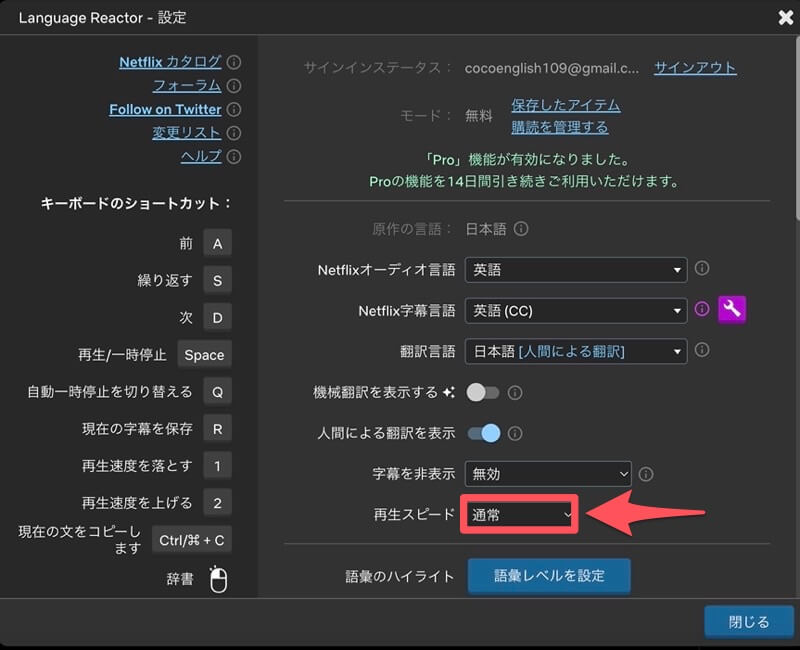Viewport: 800px width, 650px height.
Task: Click purple info icon beside Netflix字幕言語 dropdown
Action: coord(702,310)
